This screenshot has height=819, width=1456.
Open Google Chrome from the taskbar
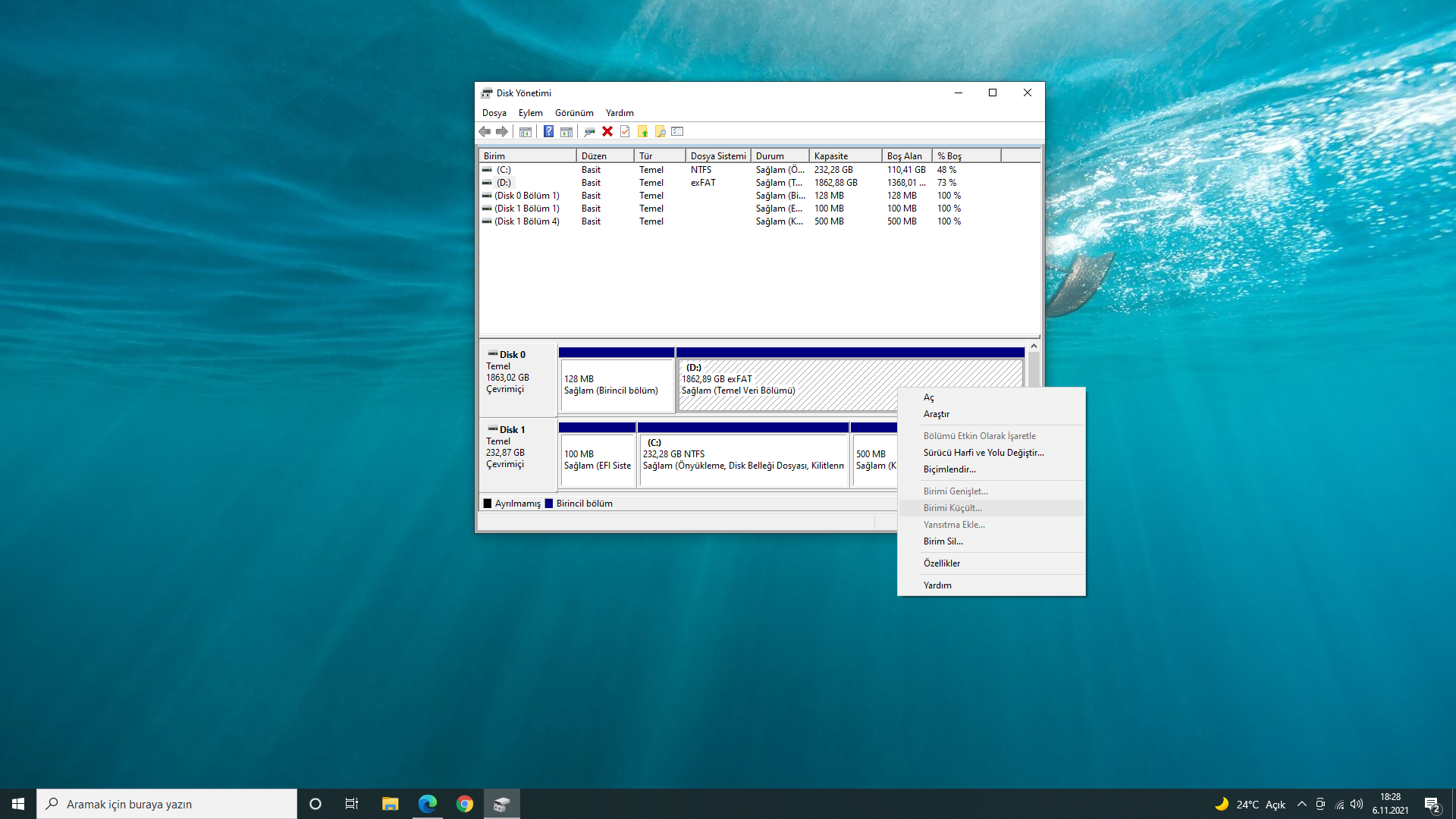[x=465, y=804]
